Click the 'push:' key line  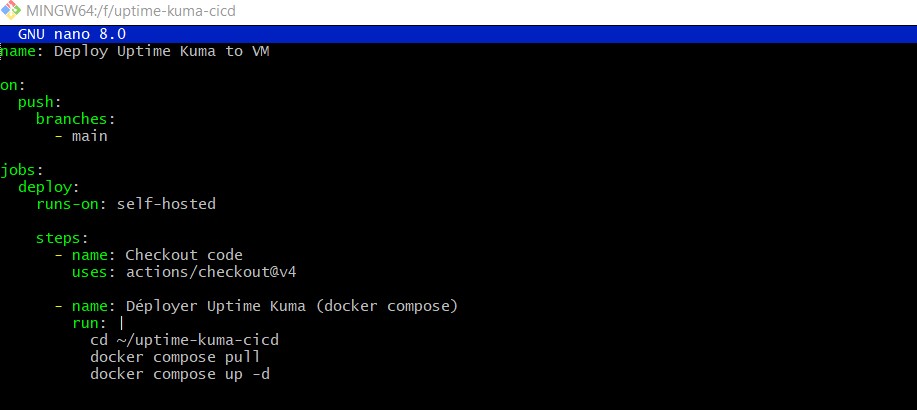[x=40, y=102]
